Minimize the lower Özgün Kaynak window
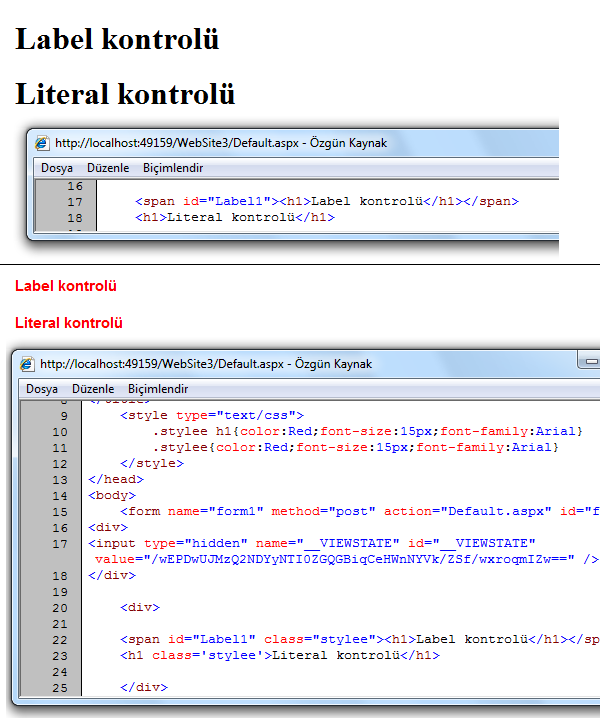 click(590, 362)
